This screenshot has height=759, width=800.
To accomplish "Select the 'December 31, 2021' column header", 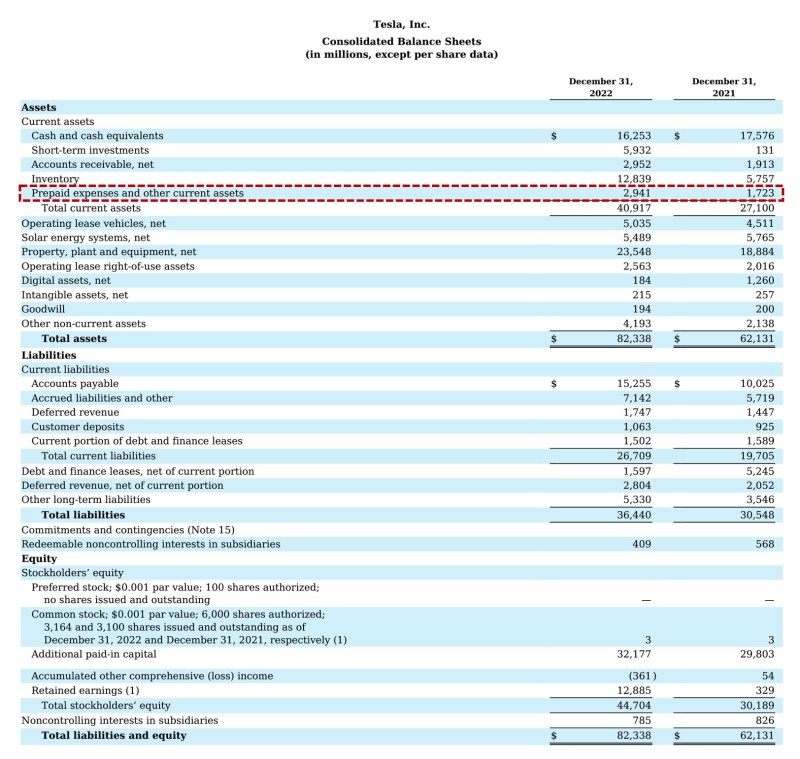I will pyautogui.click(x=723, y=87).
